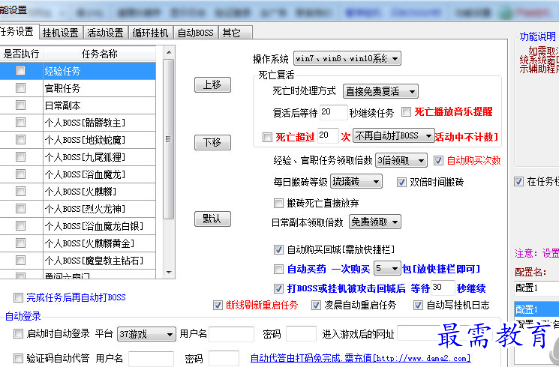Click the 下移 button
Image resolution: width=559 pixels, height=367 pixels.
pos(212,143)
